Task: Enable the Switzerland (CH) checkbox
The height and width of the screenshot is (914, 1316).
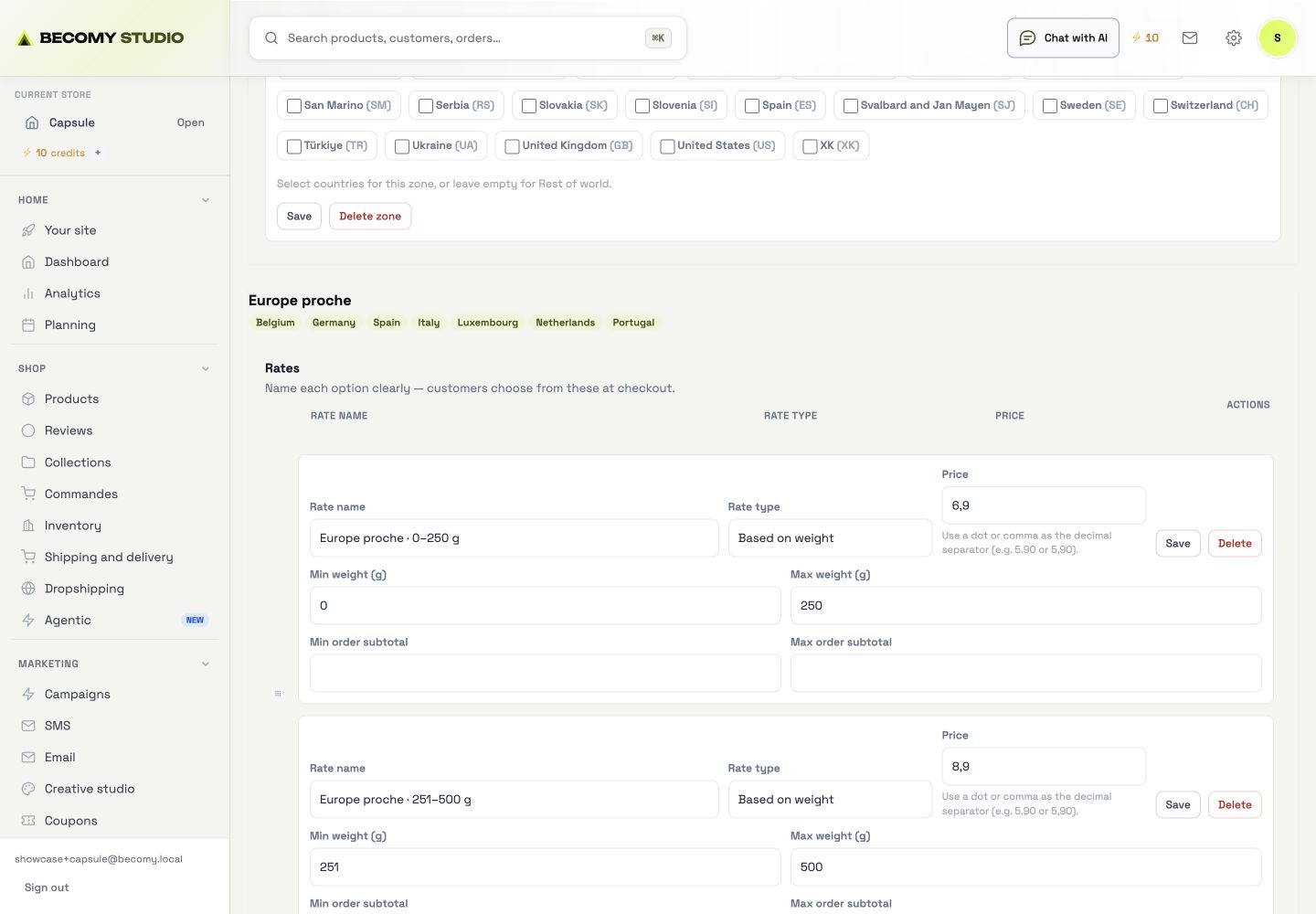Action: [1161, 106]
